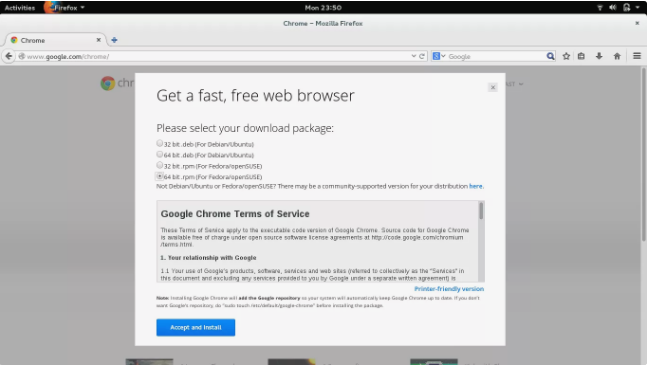Select 64 bit .rpm for Fedora/openSUSE

(x=159, y=176)
